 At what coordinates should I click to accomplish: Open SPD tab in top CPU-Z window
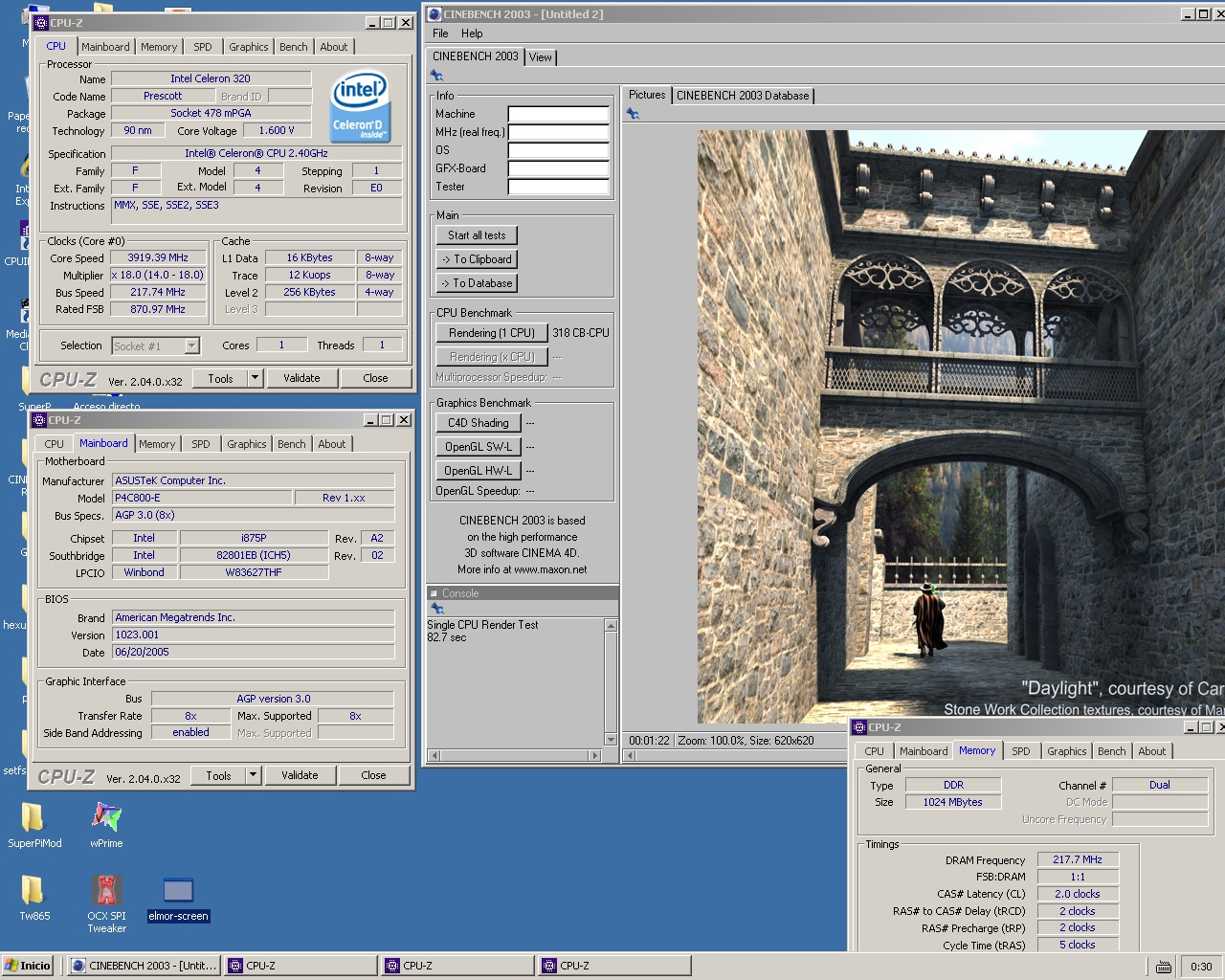[203, 47]
